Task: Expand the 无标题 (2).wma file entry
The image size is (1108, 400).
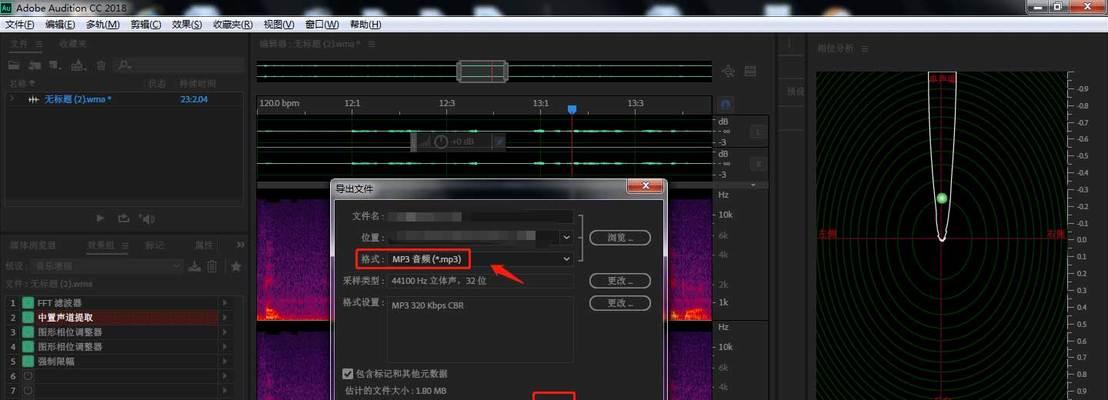Action: click(x=12, y=99)
